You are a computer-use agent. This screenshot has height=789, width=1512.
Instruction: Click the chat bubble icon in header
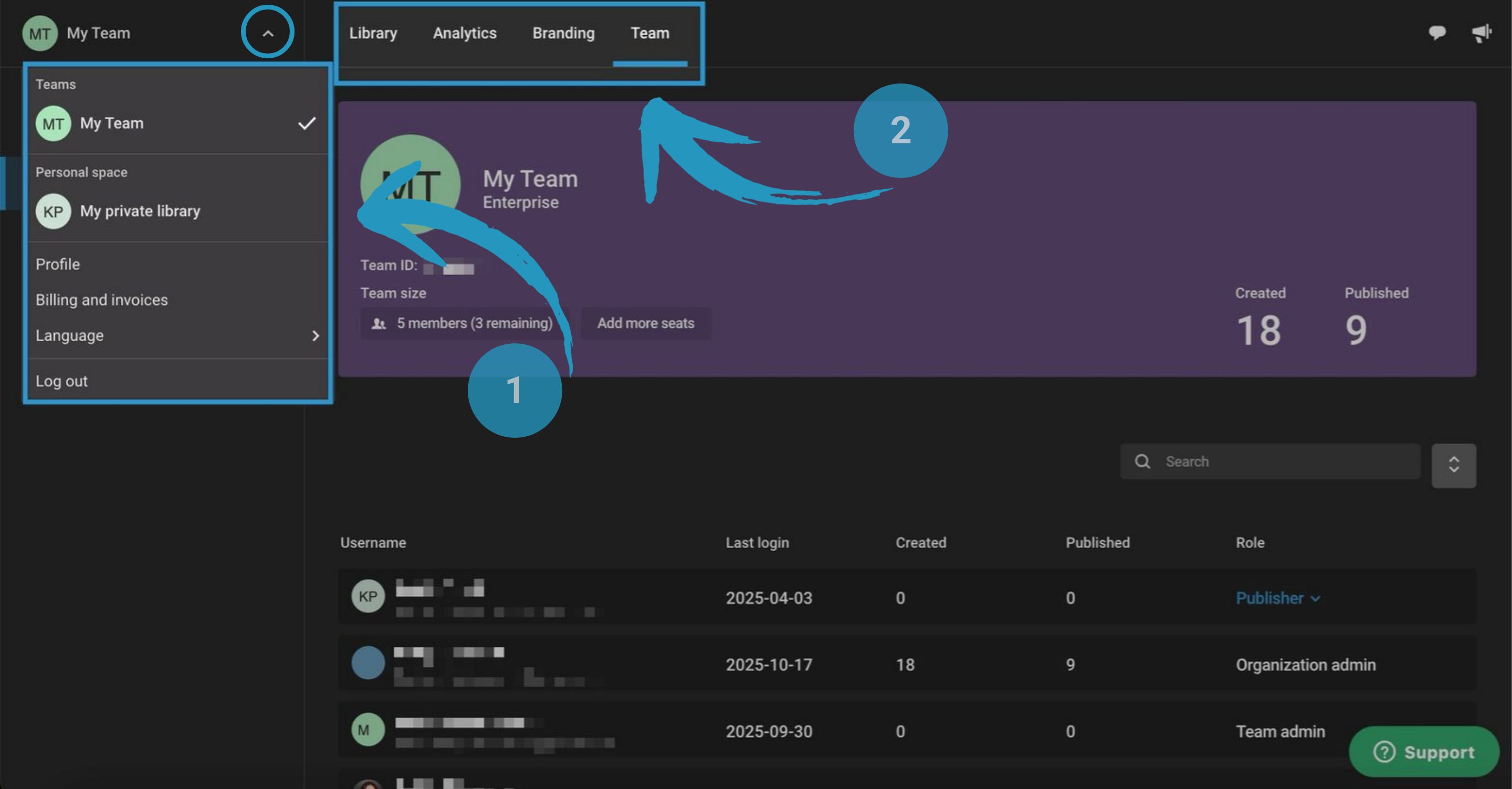1436,33
